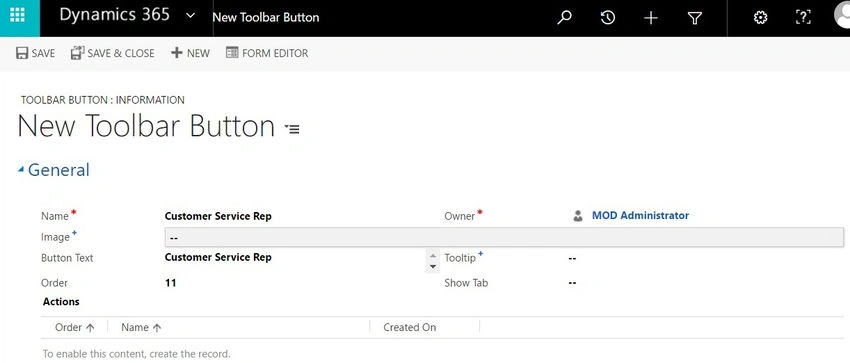The width and height of the screenshot is (850, 363).
Task: Click the Show Tab label
Action: coord(466,283)
